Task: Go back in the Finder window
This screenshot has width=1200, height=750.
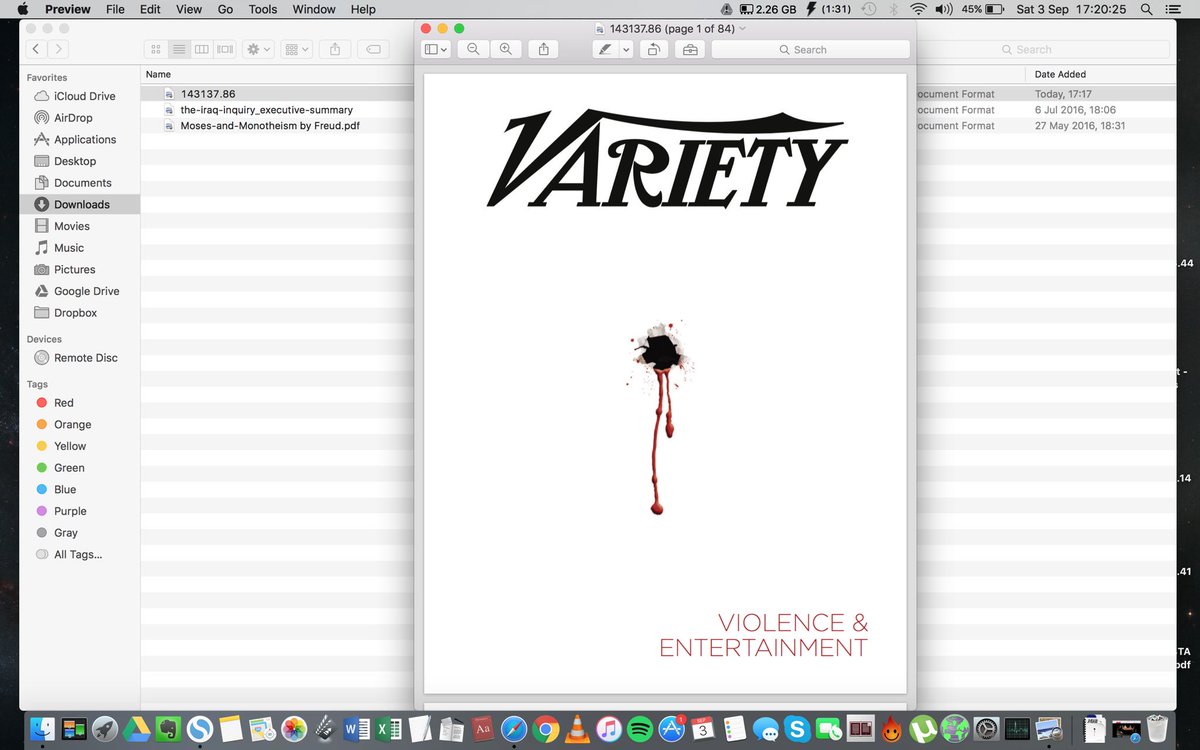Action: pyautogui.click(x=37, y=48)
